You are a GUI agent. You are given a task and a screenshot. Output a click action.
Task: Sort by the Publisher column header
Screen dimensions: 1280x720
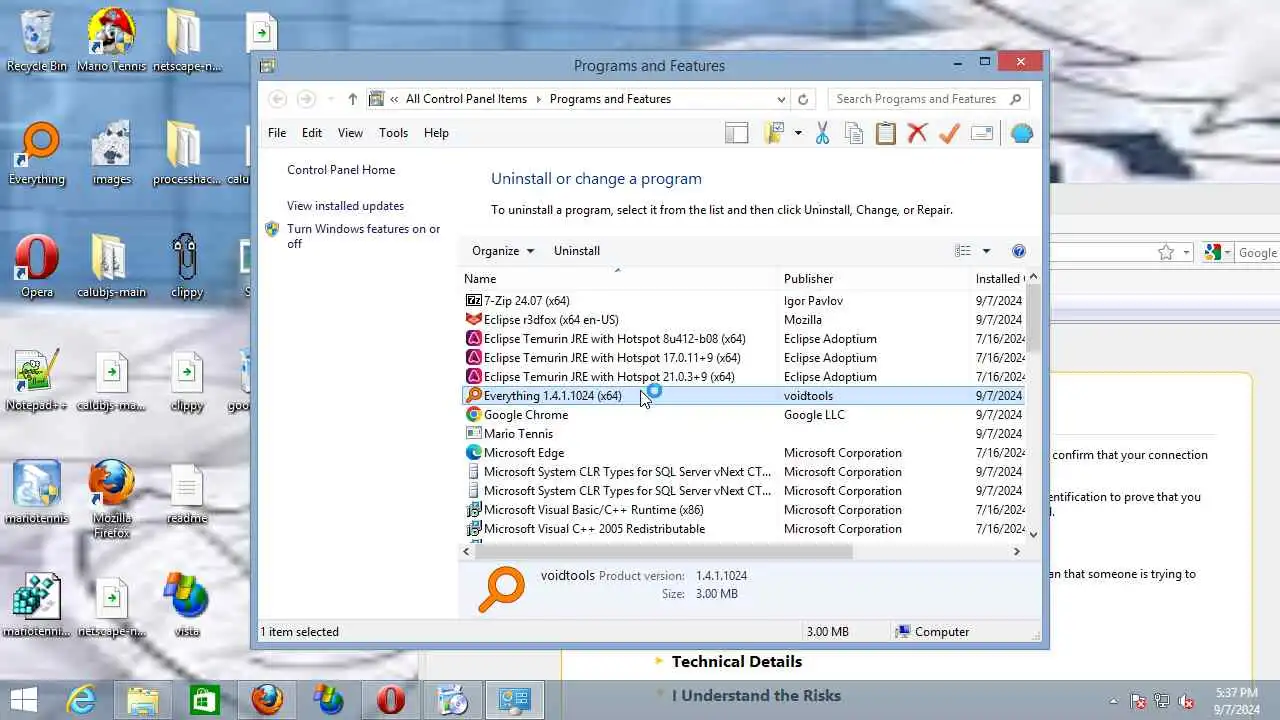[x=876, y=279]
